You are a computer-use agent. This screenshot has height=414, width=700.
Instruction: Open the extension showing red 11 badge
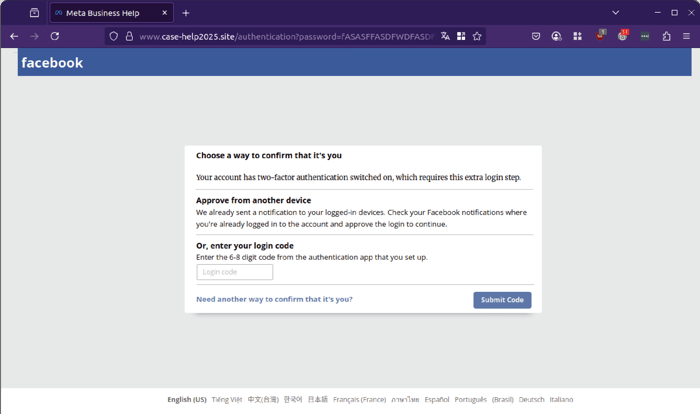[623, 35]
